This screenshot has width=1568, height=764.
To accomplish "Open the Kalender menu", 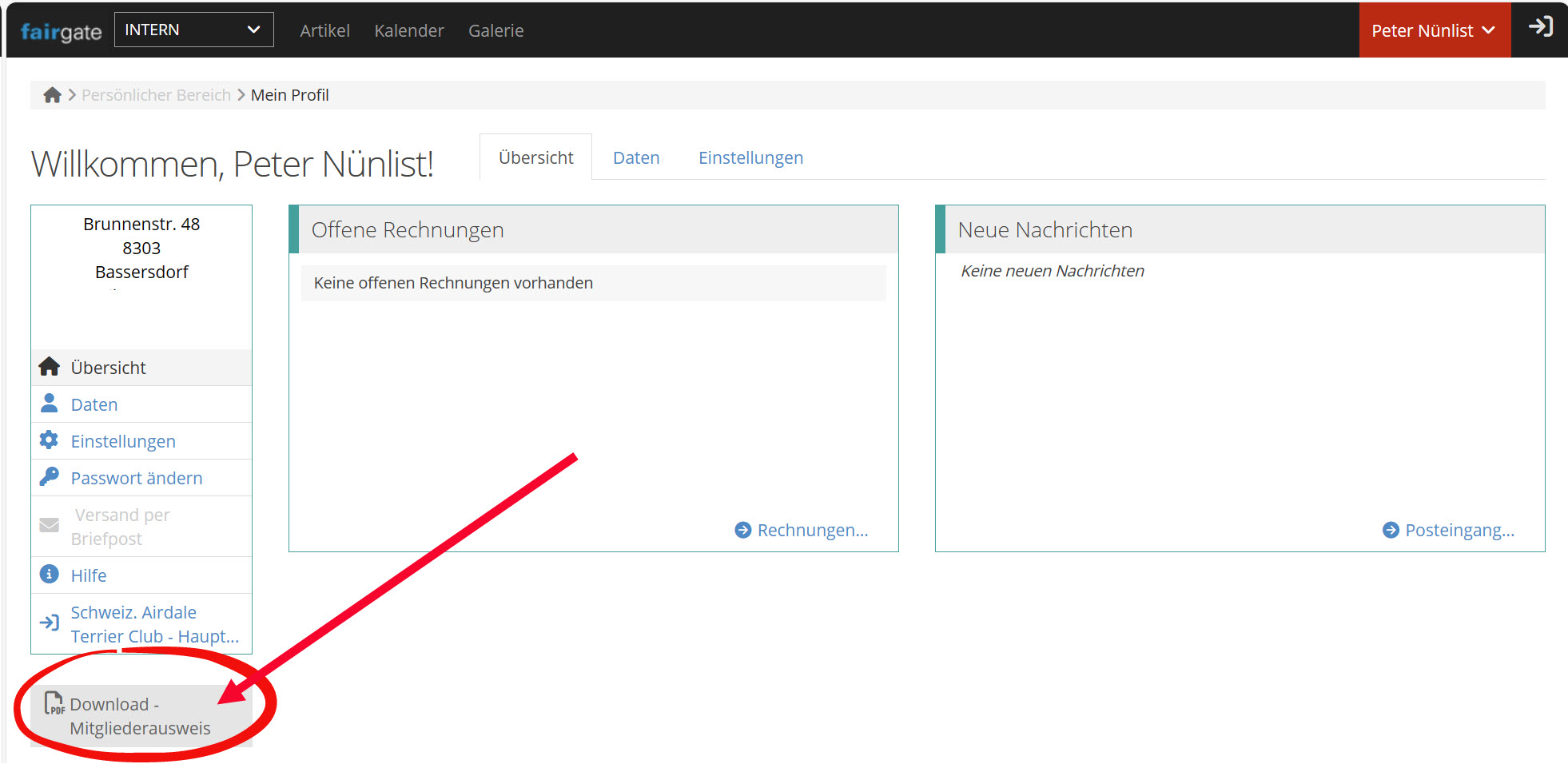I will (408, 30).
